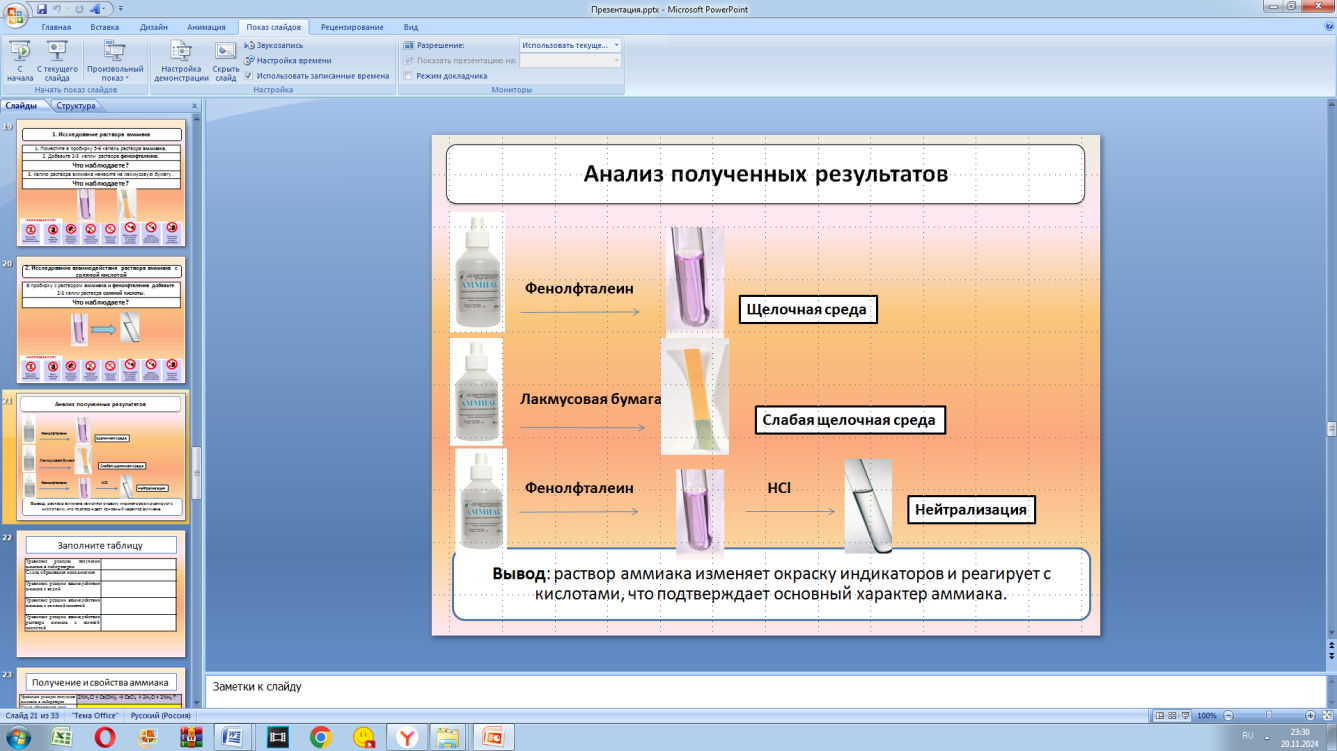Start Slide Show view from status bar

tap(1187, 716)
